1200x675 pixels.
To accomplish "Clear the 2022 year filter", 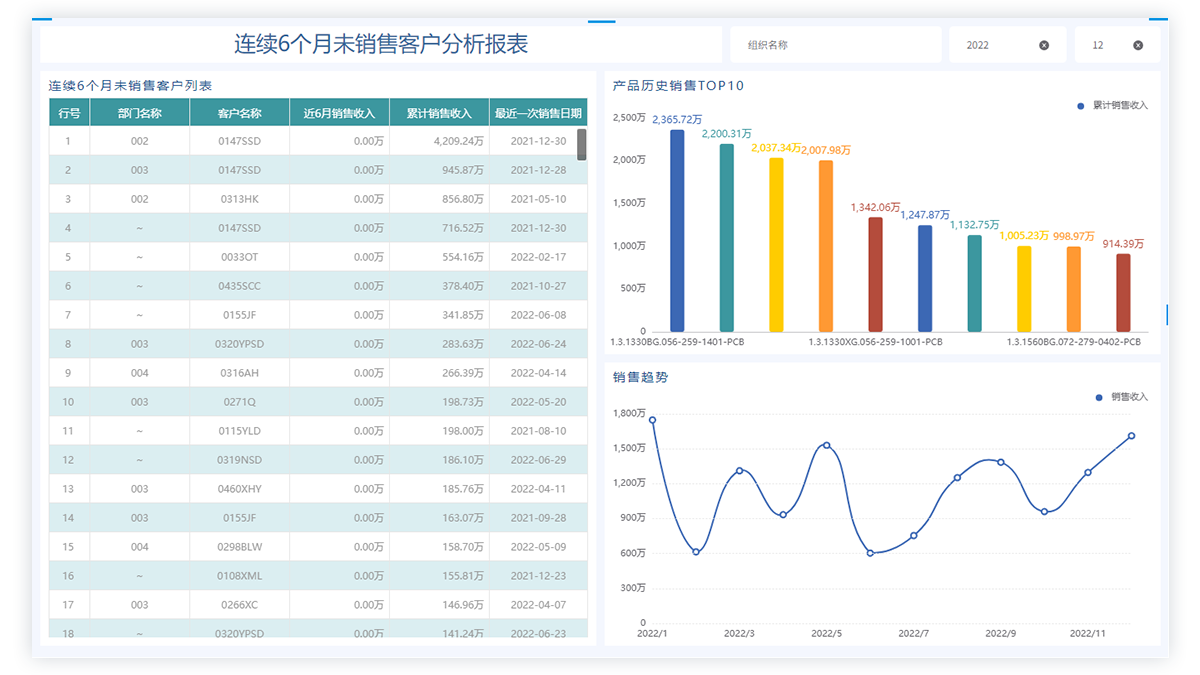I will (1044, 45).
